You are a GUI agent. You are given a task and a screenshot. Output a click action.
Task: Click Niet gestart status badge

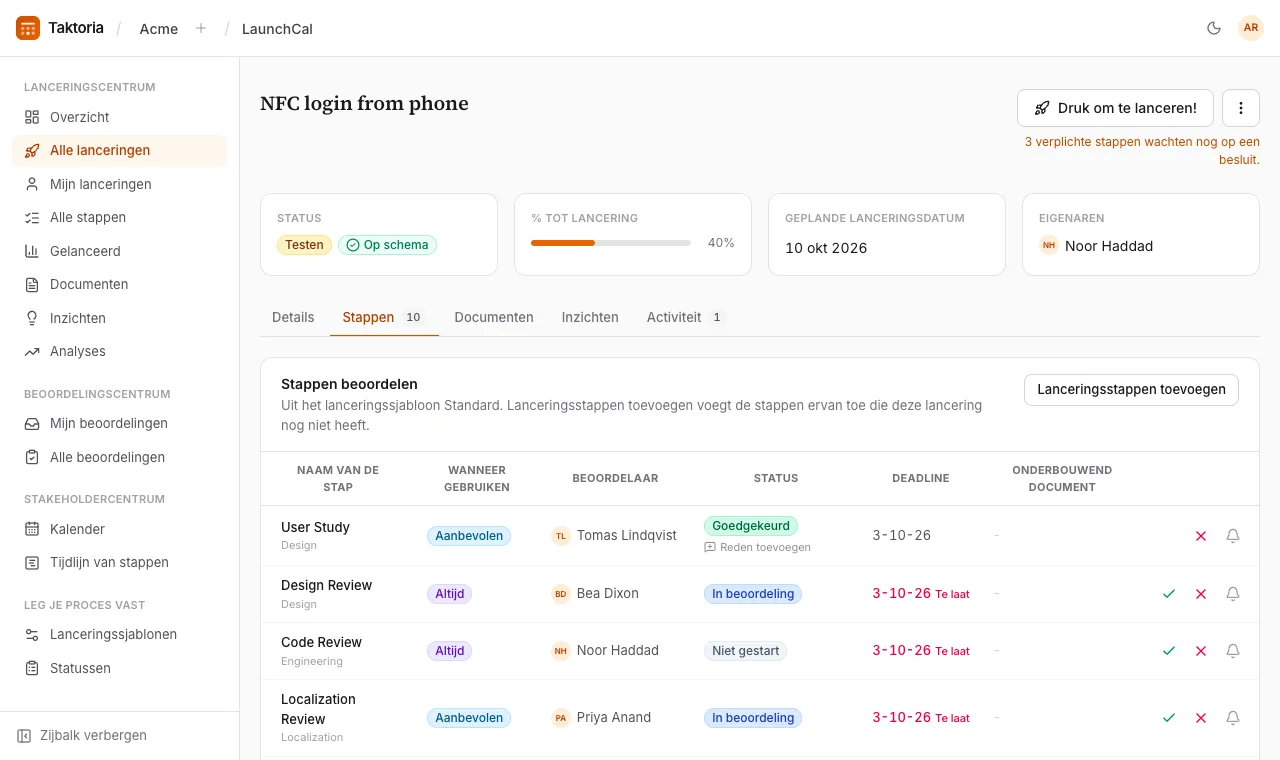(x=745, y=651)
